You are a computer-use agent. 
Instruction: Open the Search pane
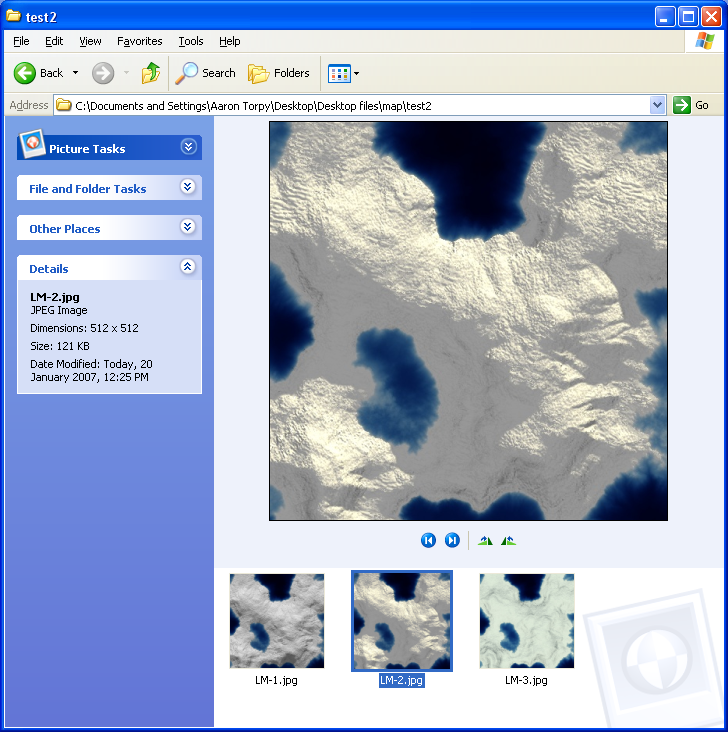[x=205, y=73]
